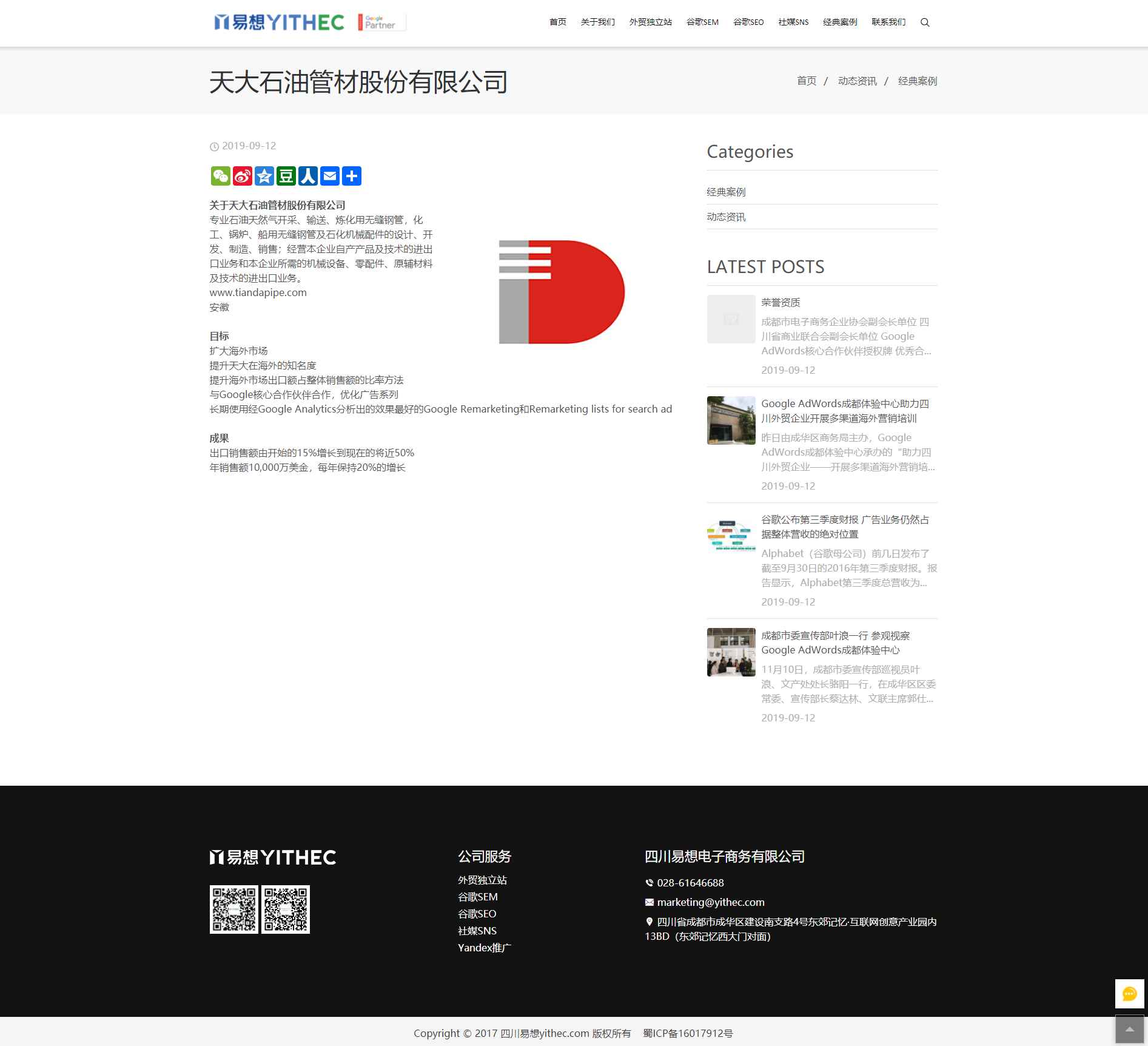This screenshot has width=1148, height=1046.
Task: Click footer link Yandex推广
Action: [485, 948]
